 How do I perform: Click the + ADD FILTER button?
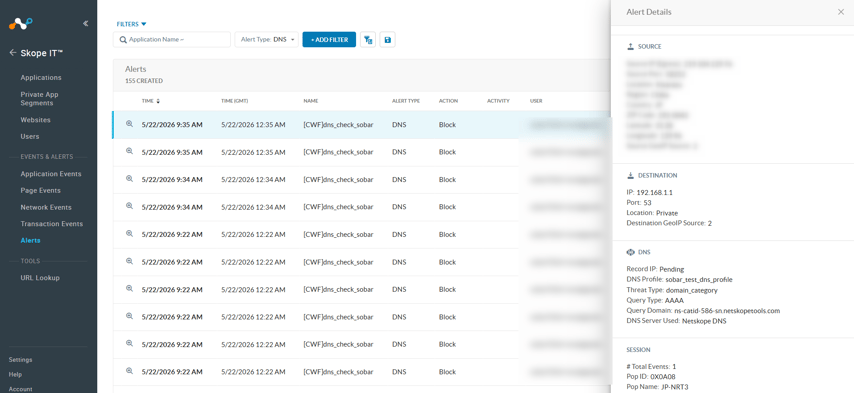click(329, 40)
